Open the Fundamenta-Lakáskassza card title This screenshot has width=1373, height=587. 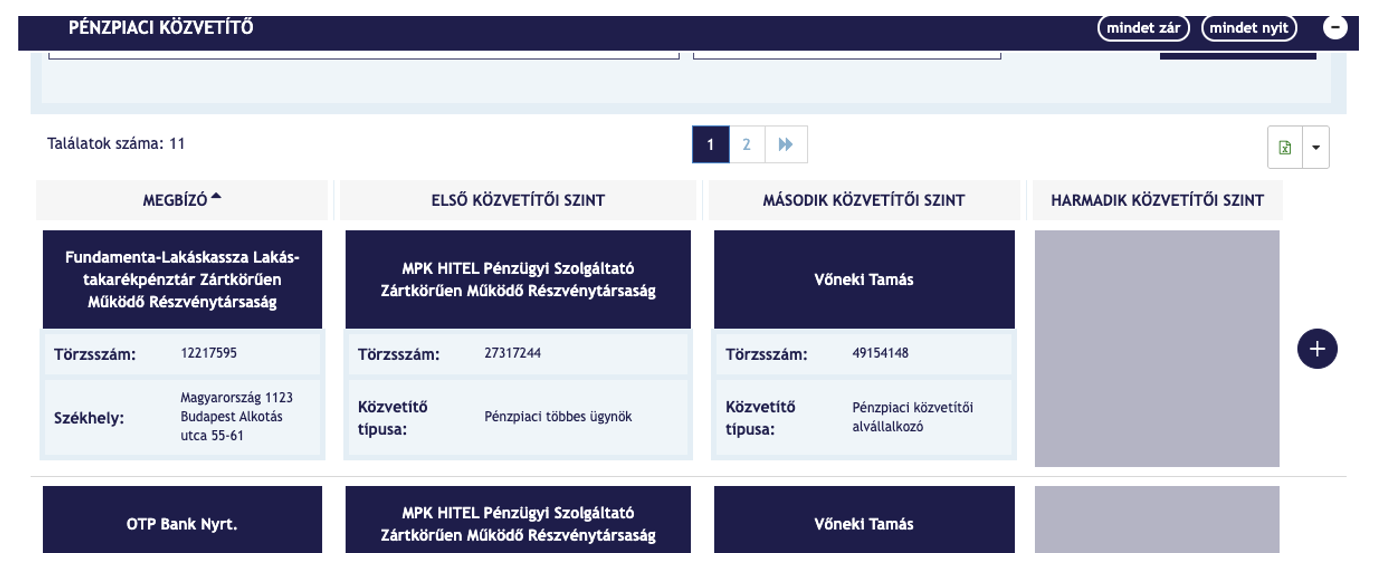coord(182,280)
